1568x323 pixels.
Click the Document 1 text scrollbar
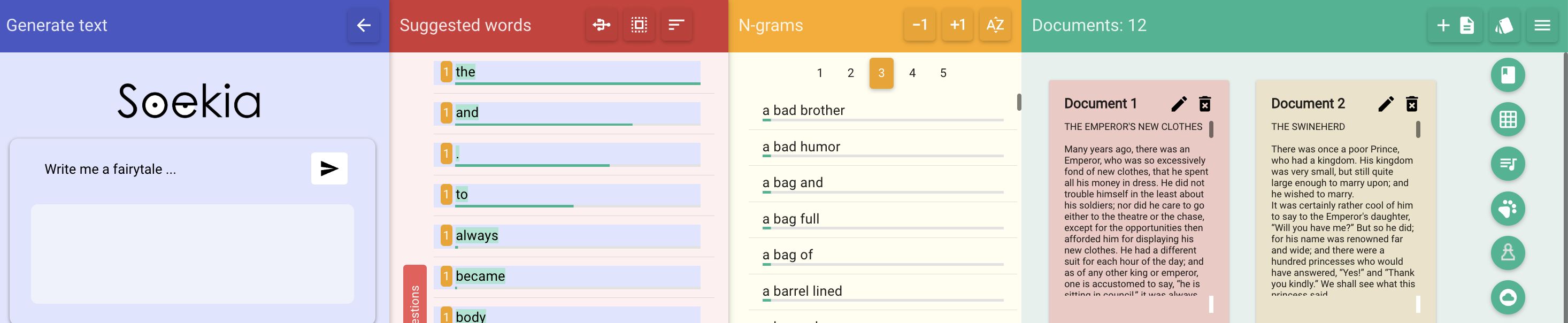click(x=1211, y=129)
